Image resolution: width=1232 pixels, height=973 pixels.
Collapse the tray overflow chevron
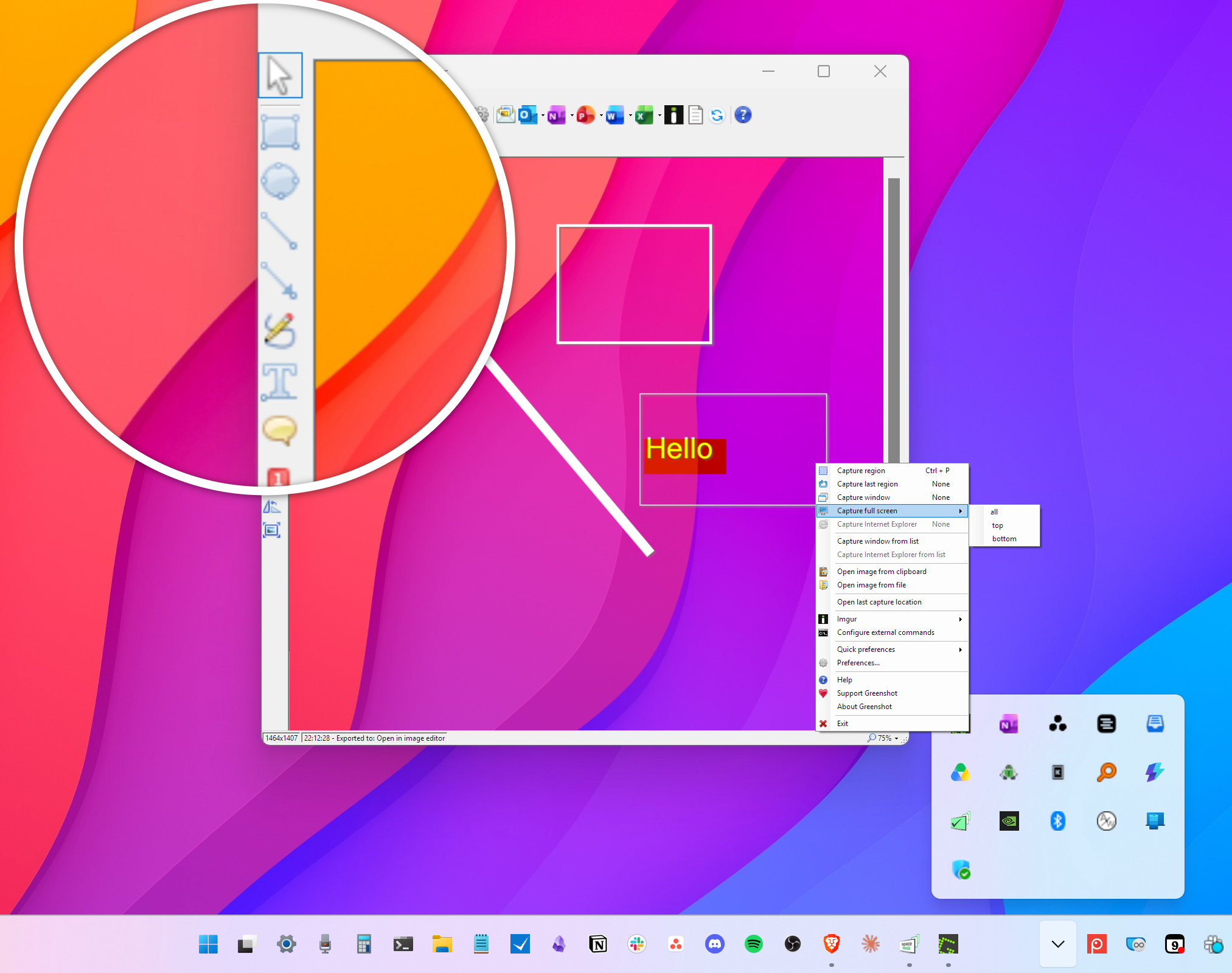(x=1058, y=944)
